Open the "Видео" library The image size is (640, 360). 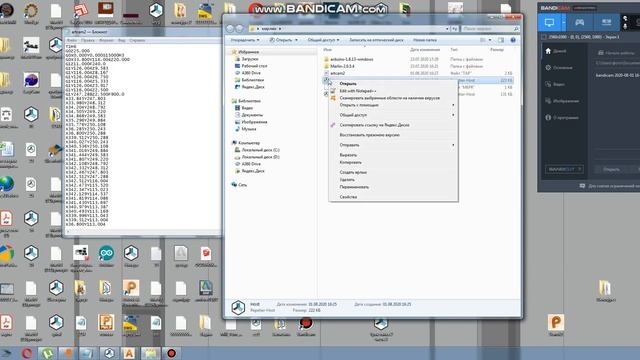point(247,108)
